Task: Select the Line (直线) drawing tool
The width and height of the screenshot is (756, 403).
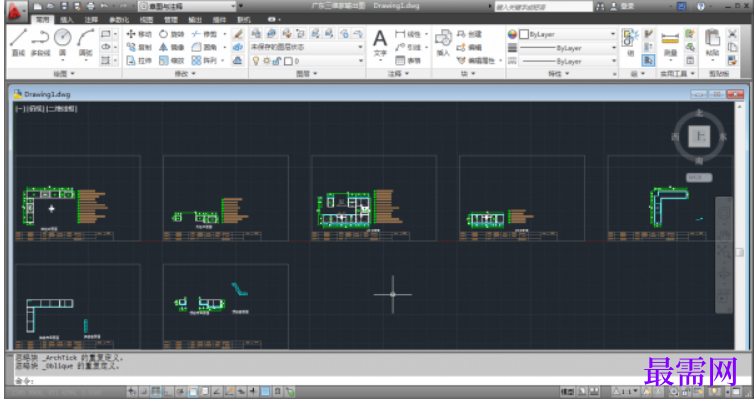Action: 18,42
